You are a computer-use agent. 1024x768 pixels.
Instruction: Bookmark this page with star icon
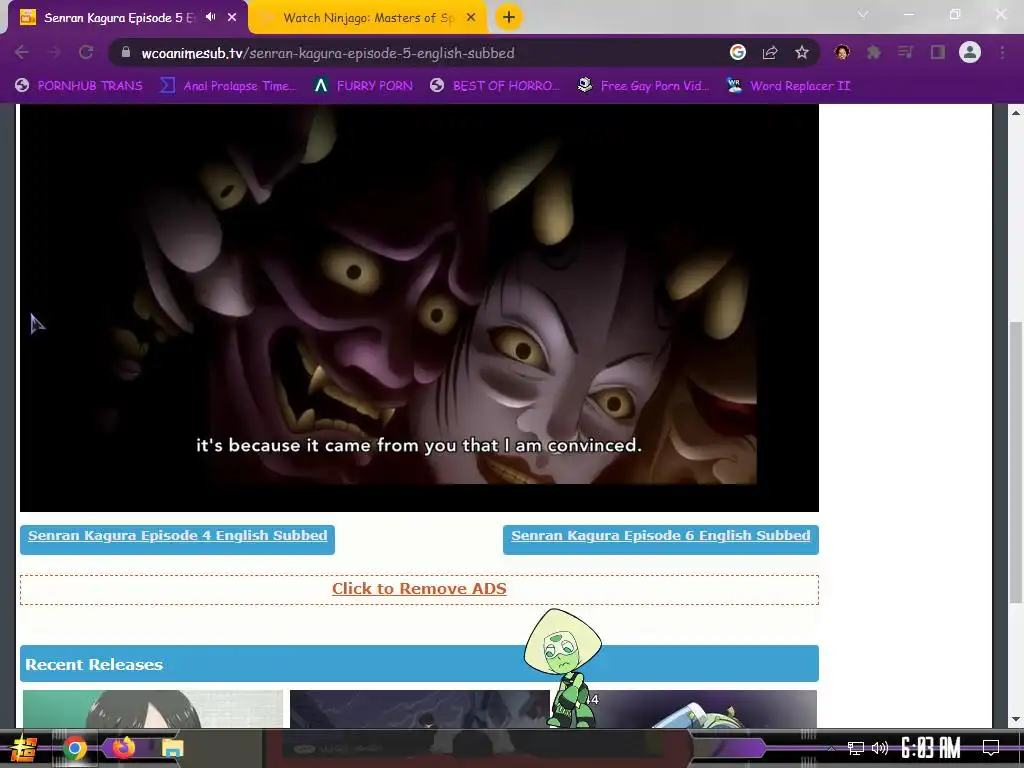pyautogui.click(x=802, y=53)
